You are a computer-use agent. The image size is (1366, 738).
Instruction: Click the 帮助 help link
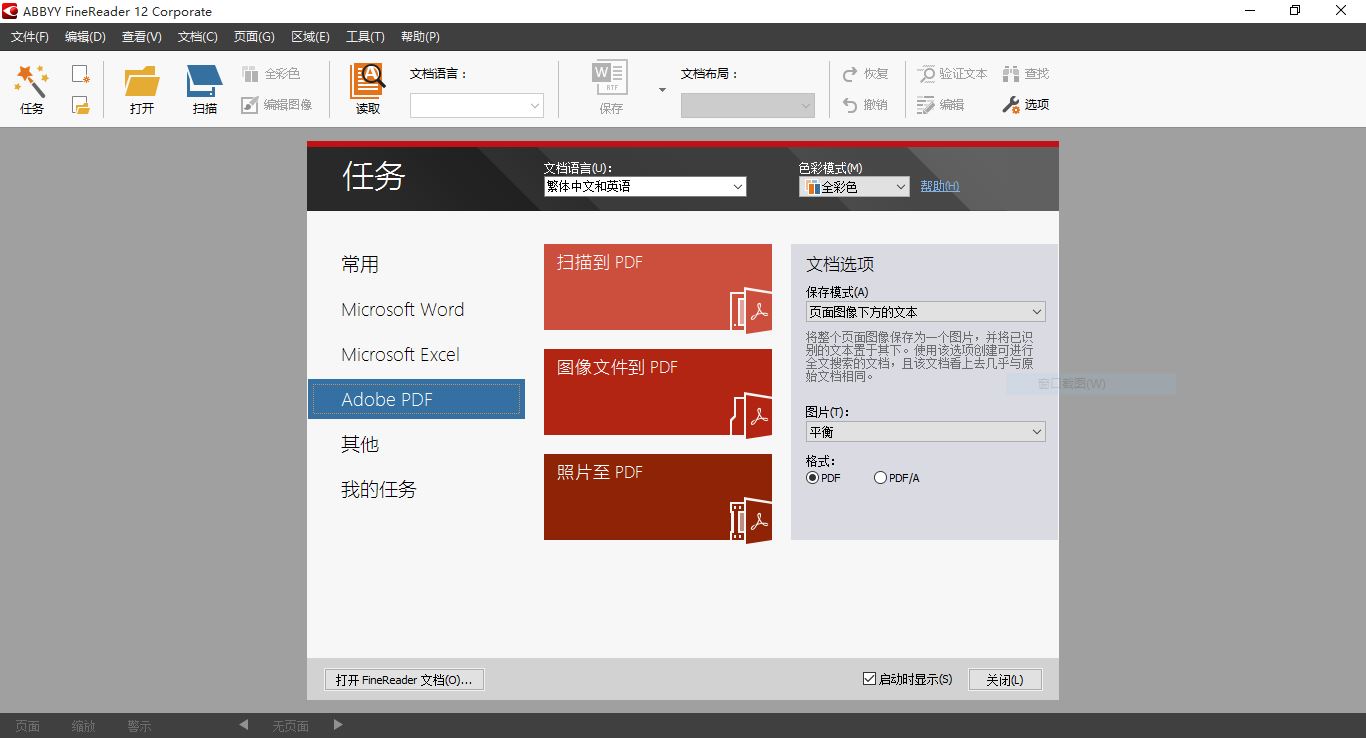(x=939, y=186)
